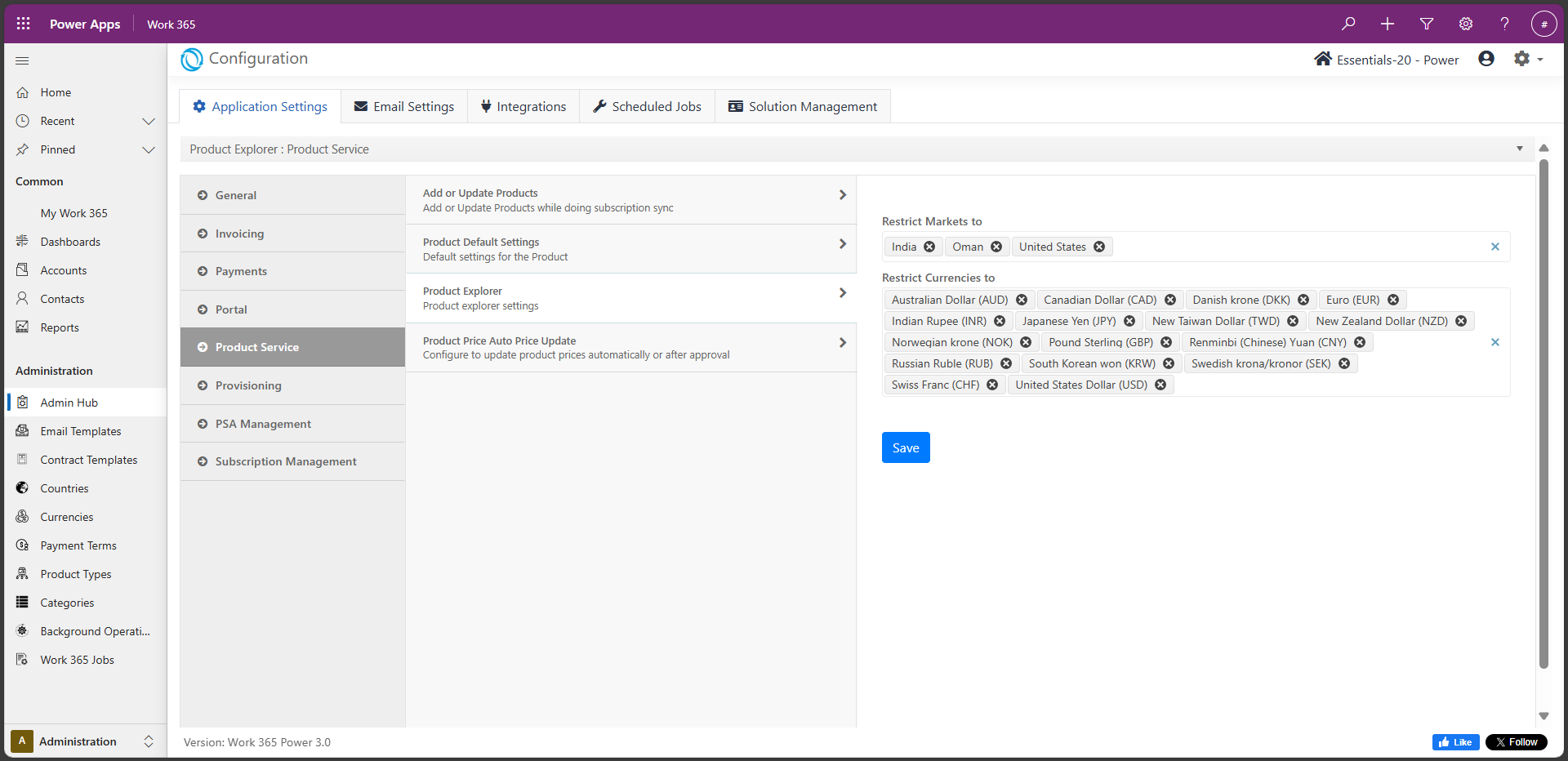Remove Indian Rupee (INR) currency tag
This screenshot has height=761, width=1568.
point(1000,321)
